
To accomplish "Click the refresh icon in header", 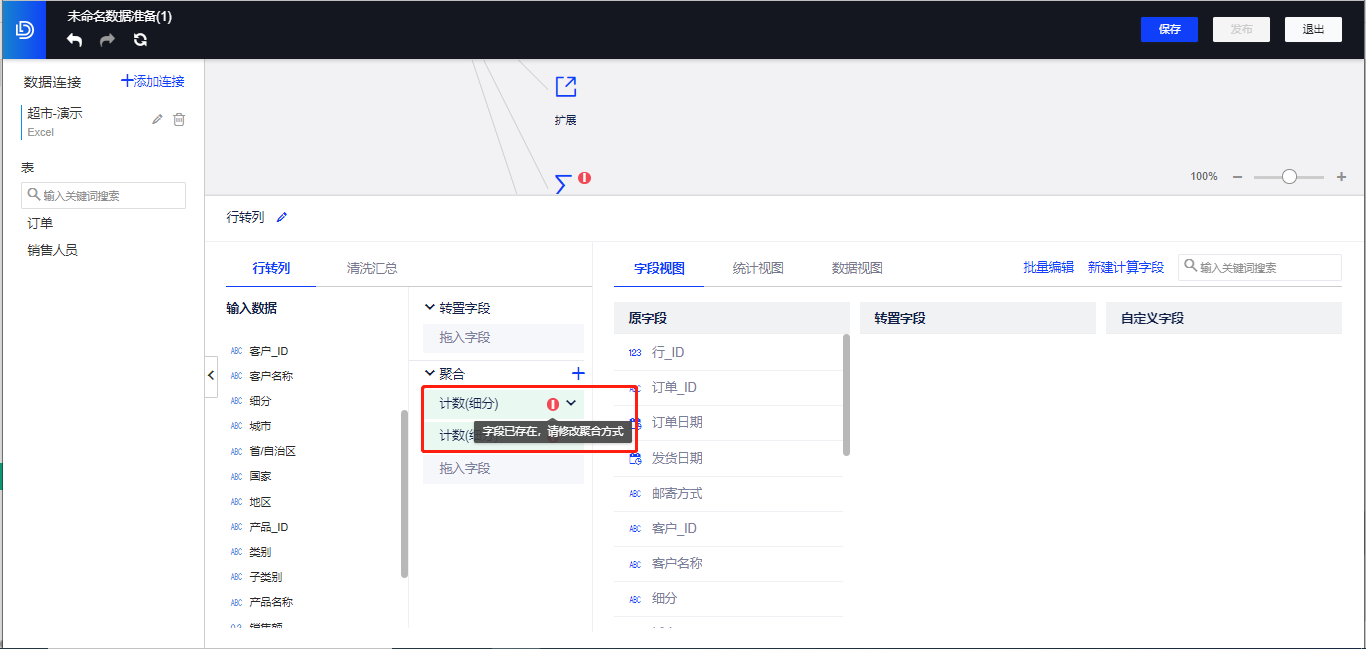I will pyautogui.click(x=140, y=40).
